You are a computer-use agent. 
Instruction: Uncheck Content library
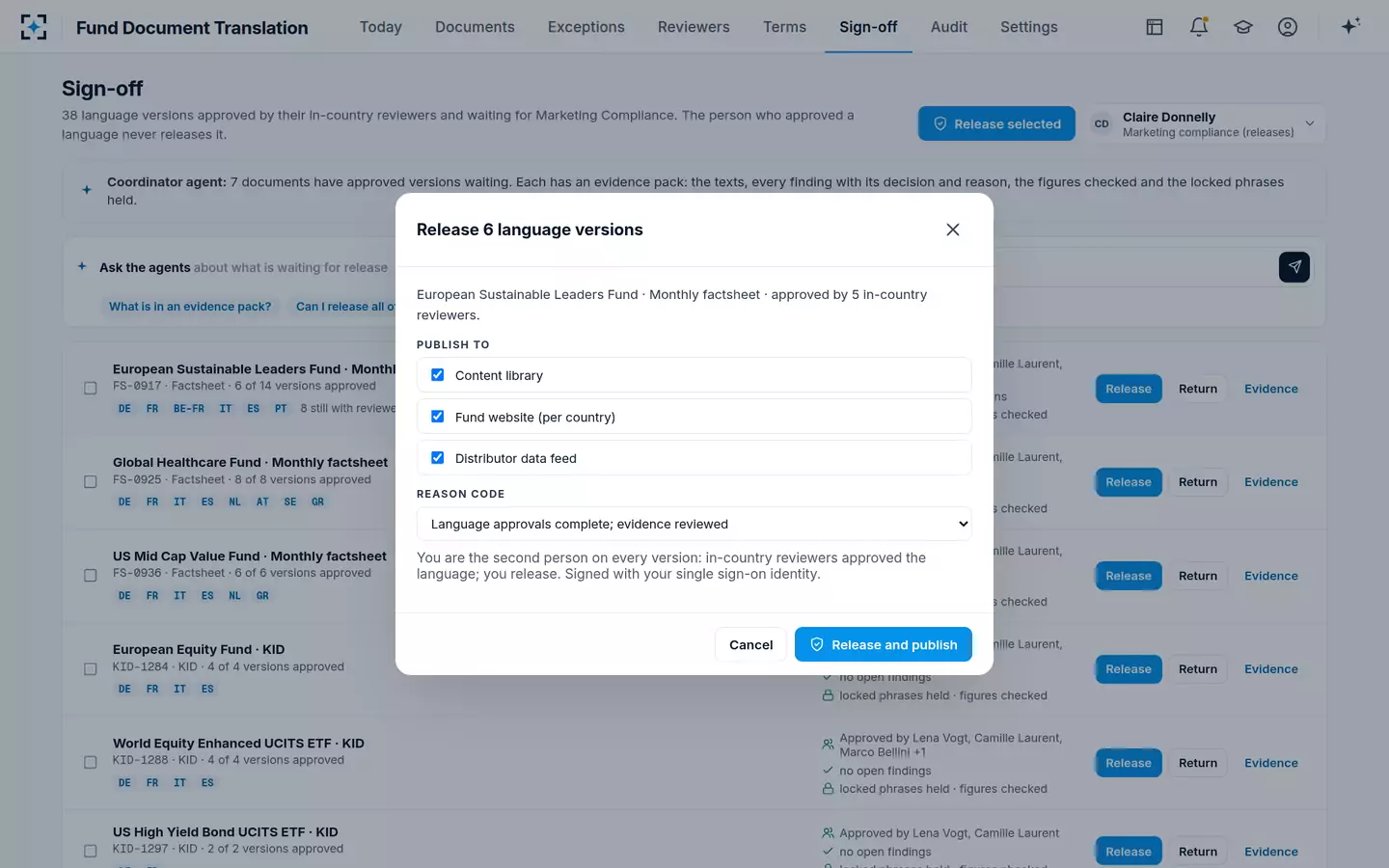pyautogui.click(x=438, y=375)
